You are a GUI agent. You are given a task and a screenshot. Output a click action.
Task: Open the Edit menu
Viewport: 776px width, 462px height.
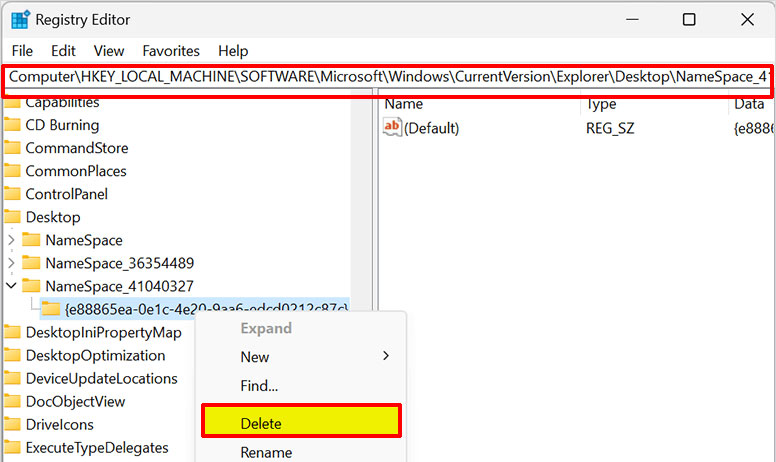63,51
